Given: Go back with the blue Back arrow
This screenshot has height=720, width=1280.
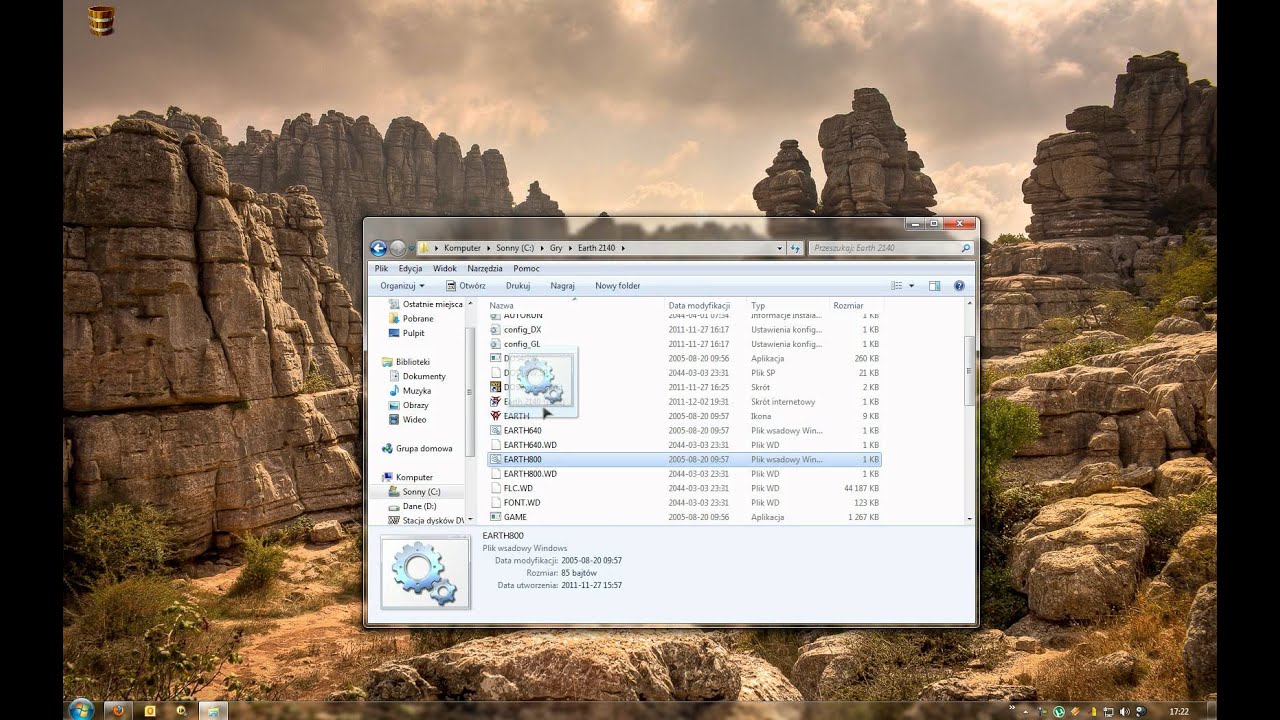Looking at the screenshot, I should point(378,248).
